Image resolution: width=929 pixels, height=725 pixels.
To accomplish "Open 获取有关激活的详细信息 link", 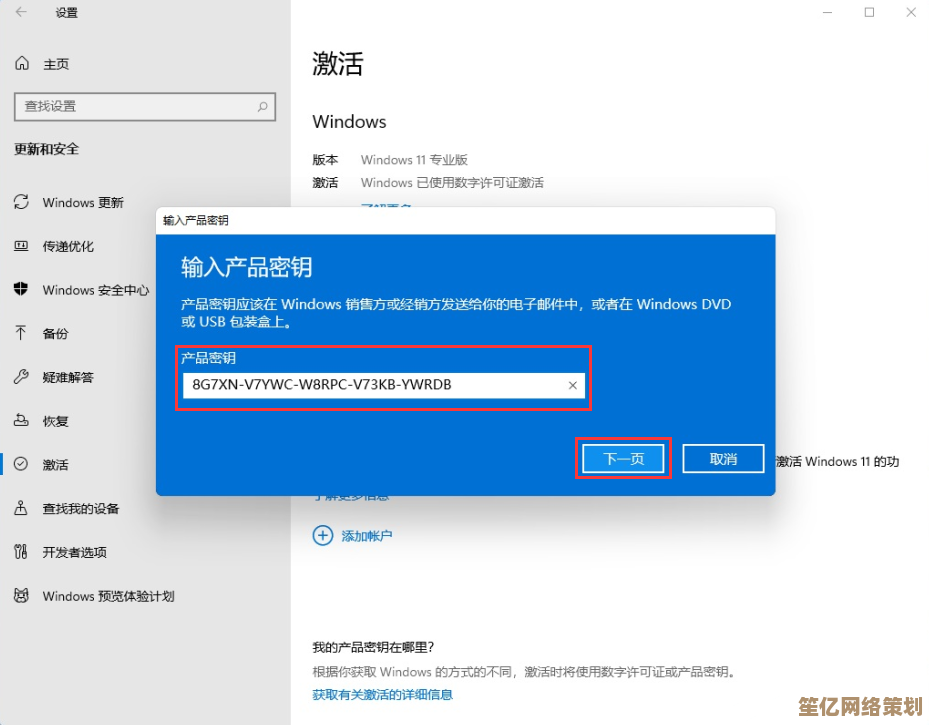I will click(x=382, y=694).
